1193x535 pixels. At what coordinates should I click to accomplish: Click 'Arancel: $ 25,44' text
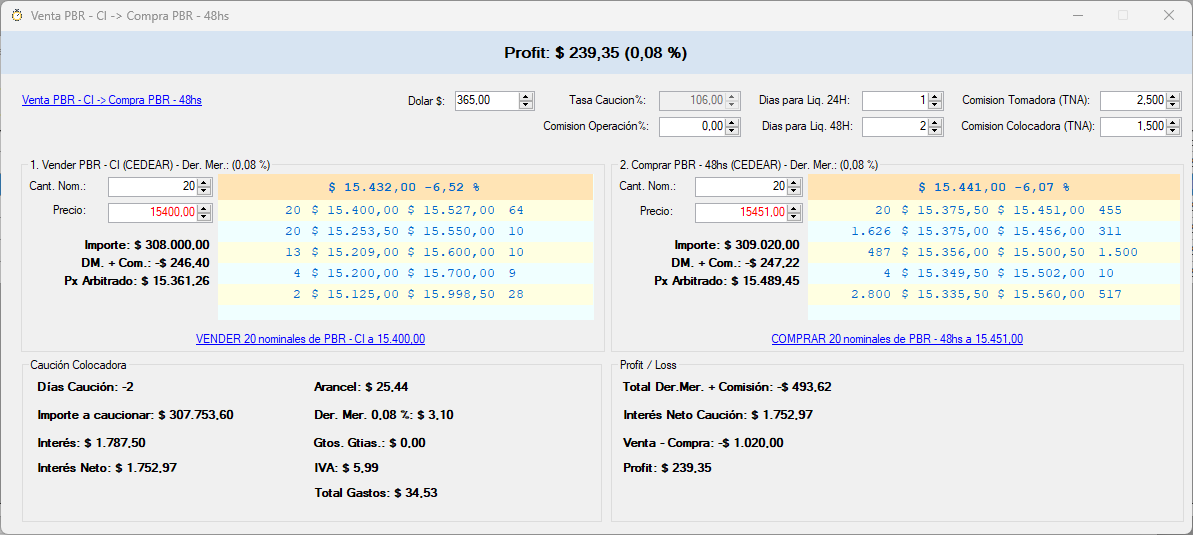361,387
